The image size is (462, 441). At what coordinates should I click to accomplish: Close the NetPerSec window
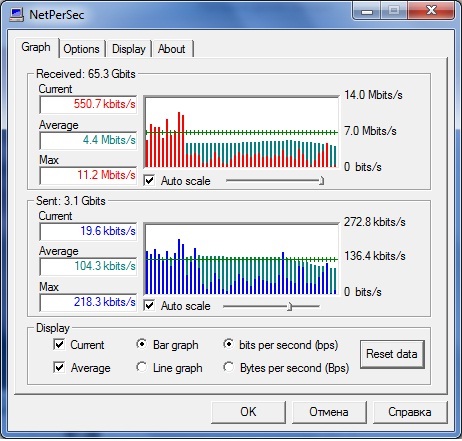click(431, 11)
